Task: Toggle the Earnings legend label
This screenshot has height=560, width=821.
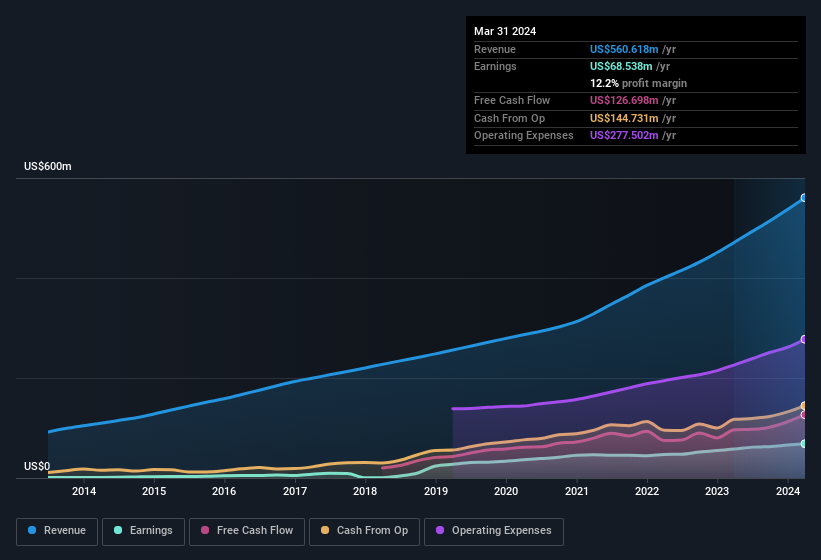Action: pyautogui.click(x=151, y=531)
